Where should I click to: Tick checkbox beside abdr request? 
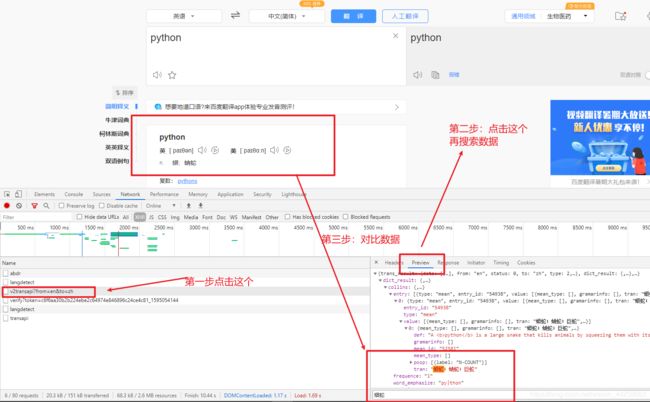[x=5, y=273]
